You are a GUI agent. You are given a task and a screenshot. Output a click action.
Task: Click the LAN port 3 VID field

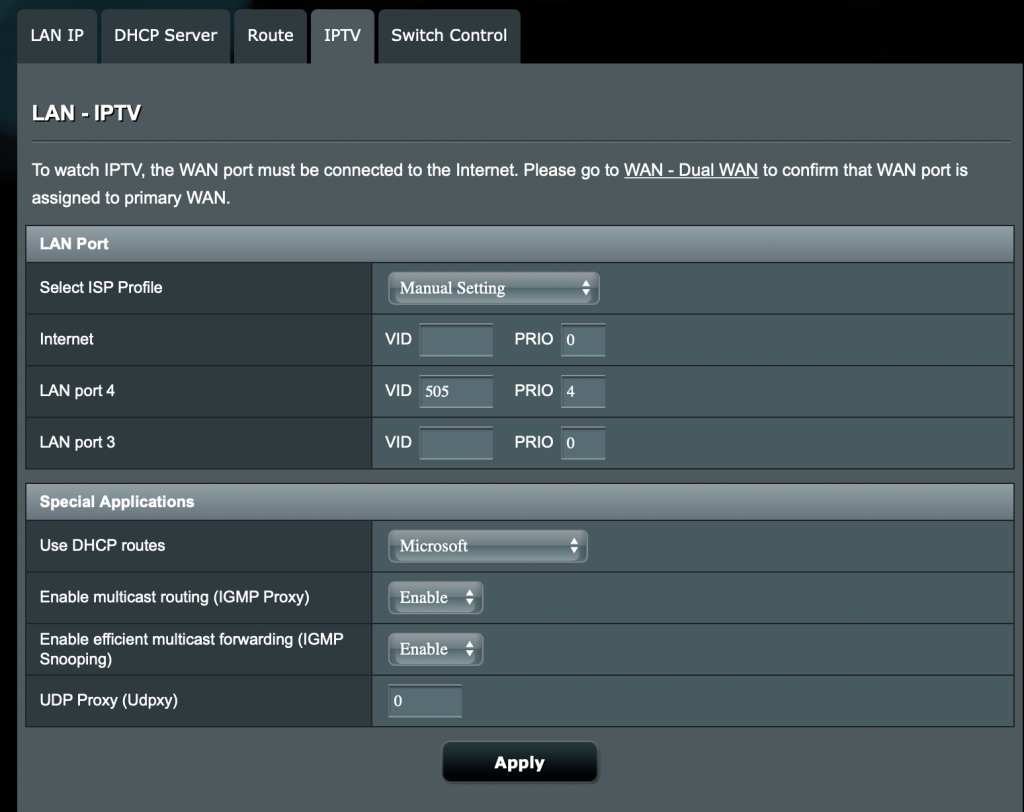[456, 442]
